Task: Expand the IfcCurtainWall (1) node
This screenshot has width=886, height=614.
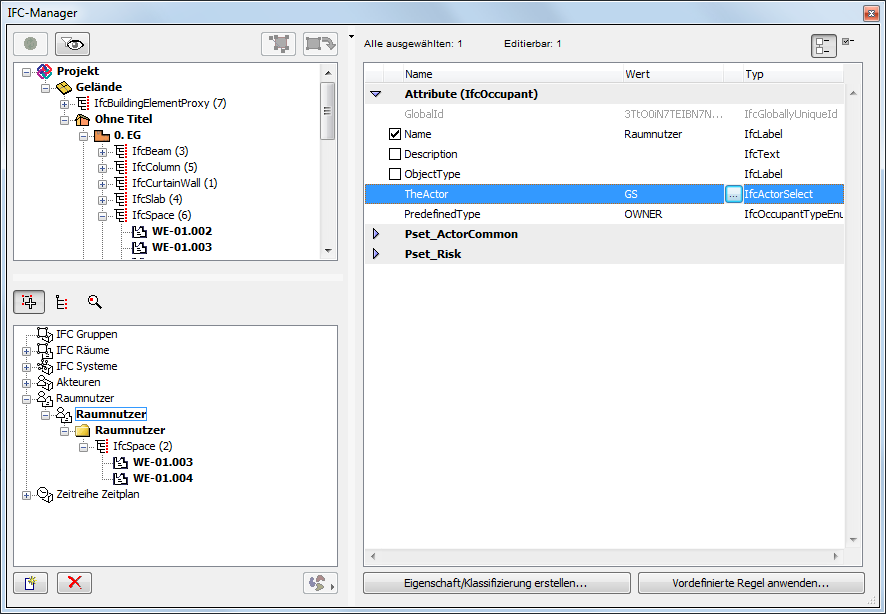Action: click(x=102, y=184)
